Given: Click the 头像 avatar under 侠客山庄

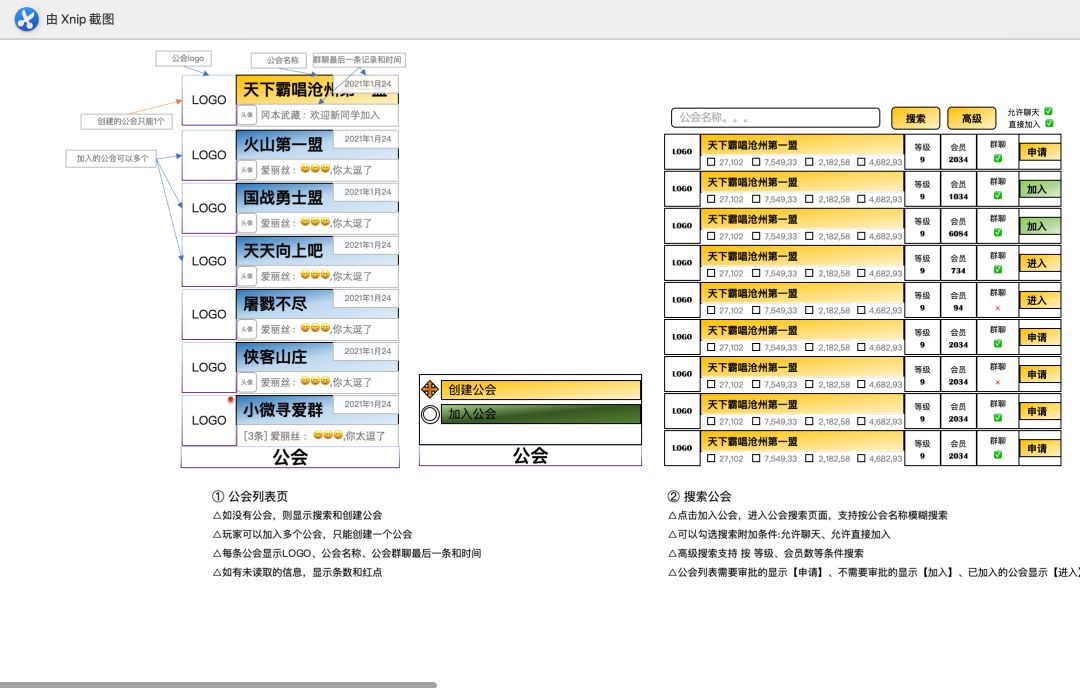Looking at the screenshot, I should (x=247, y=382).
